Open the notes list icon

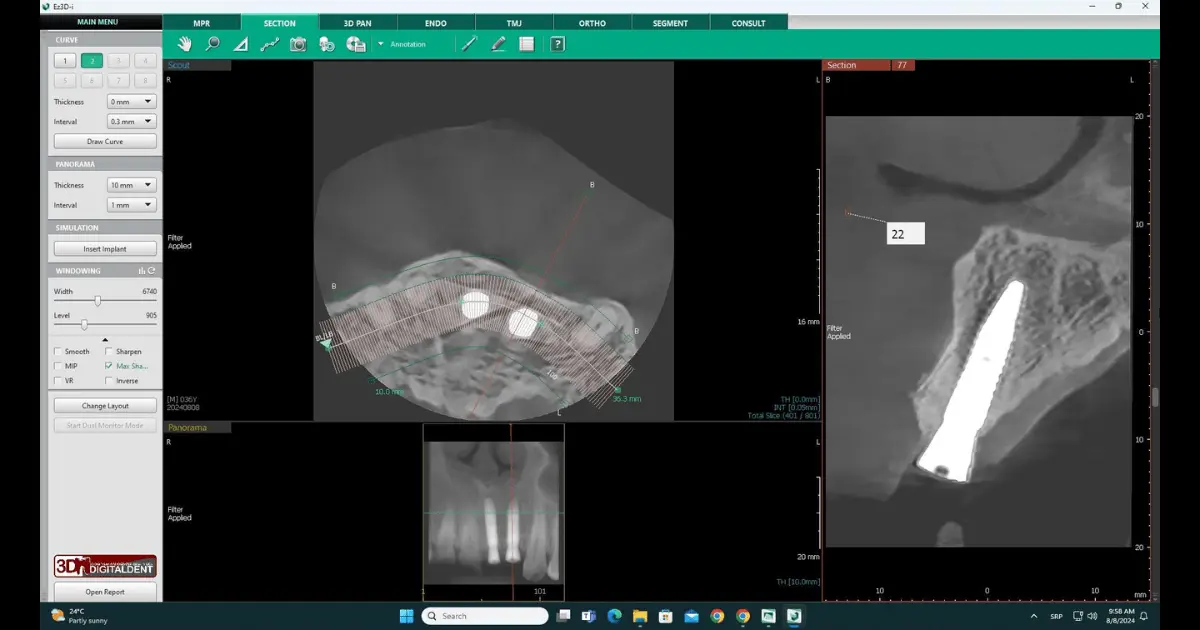tap(527, 44)
